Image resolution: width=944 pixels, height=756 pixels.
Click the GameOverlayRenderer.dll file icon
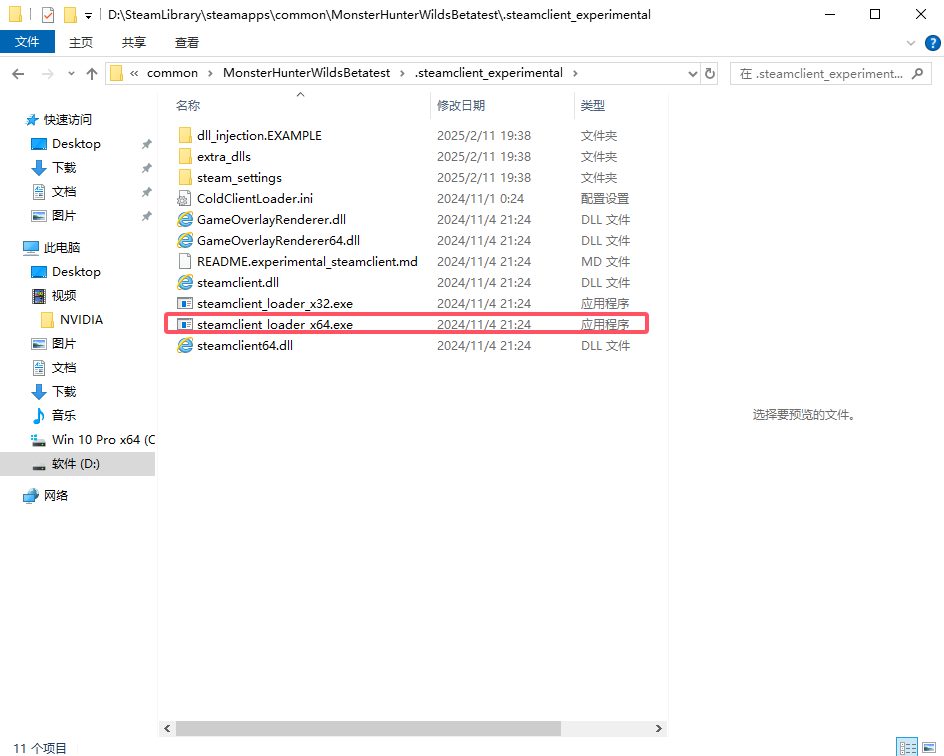tap(185, 220)
